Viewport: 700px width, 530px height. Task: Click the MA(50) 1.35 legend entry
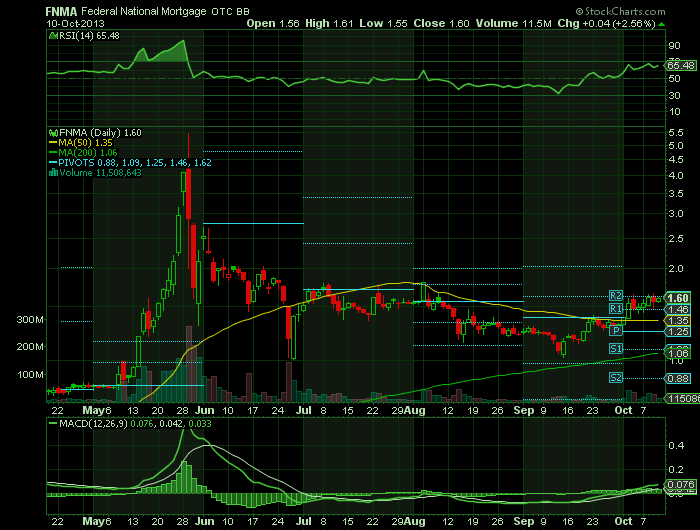click(85, 143)
